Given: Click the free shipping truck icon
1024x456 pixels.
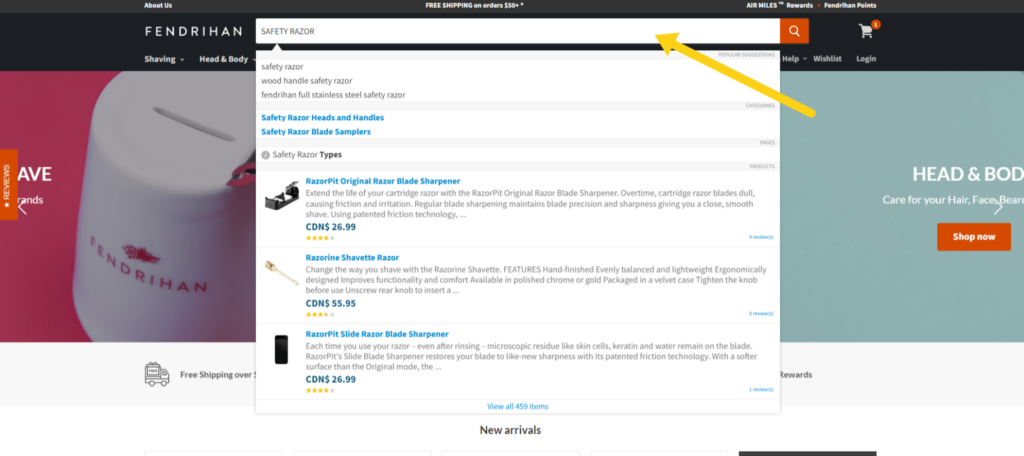Looking at the screenshot, I should coord(157,374).
